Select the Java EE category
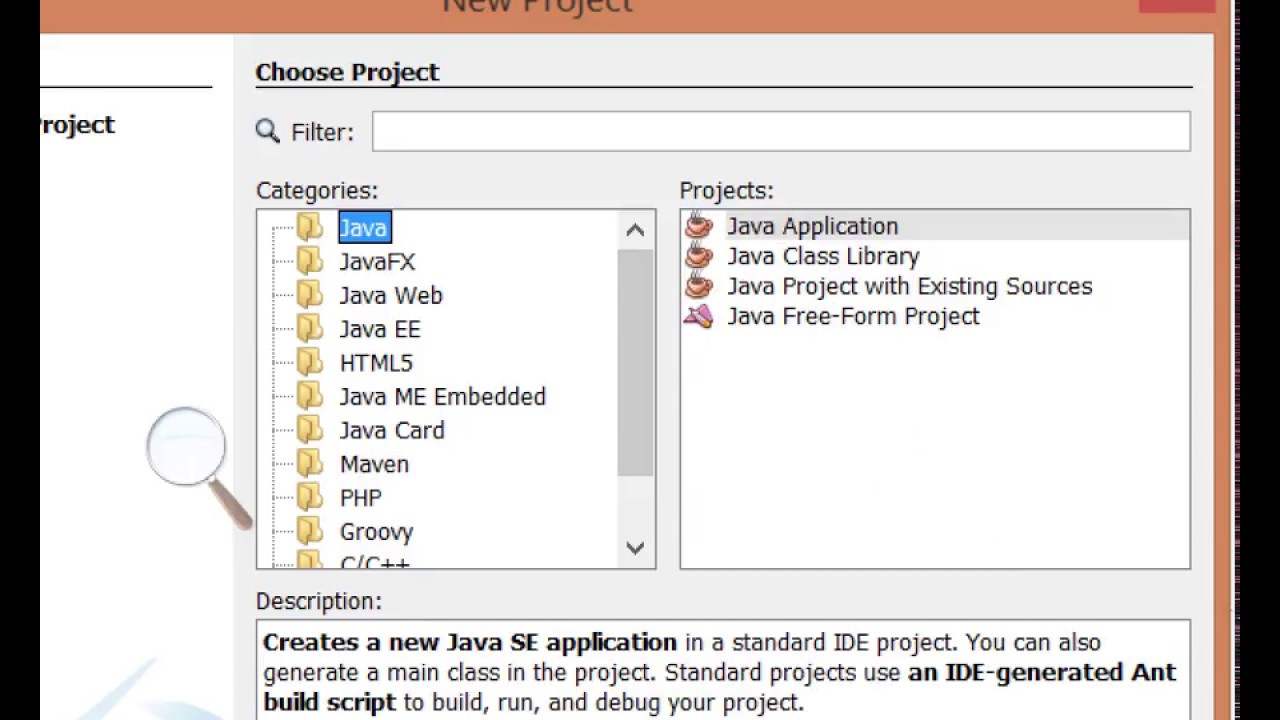1280x720 pixels. pos(380,329)
